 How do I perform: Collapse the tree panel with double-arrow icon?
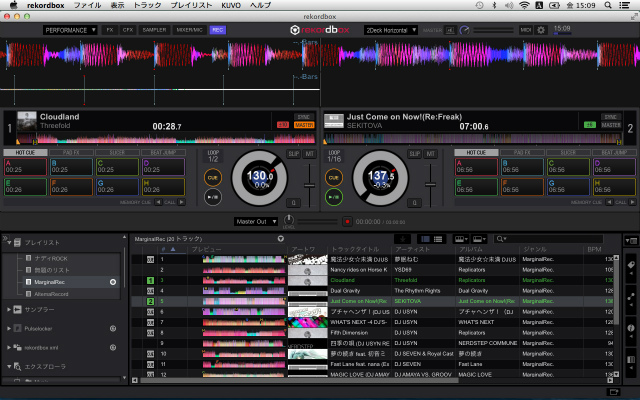[5, 238]
